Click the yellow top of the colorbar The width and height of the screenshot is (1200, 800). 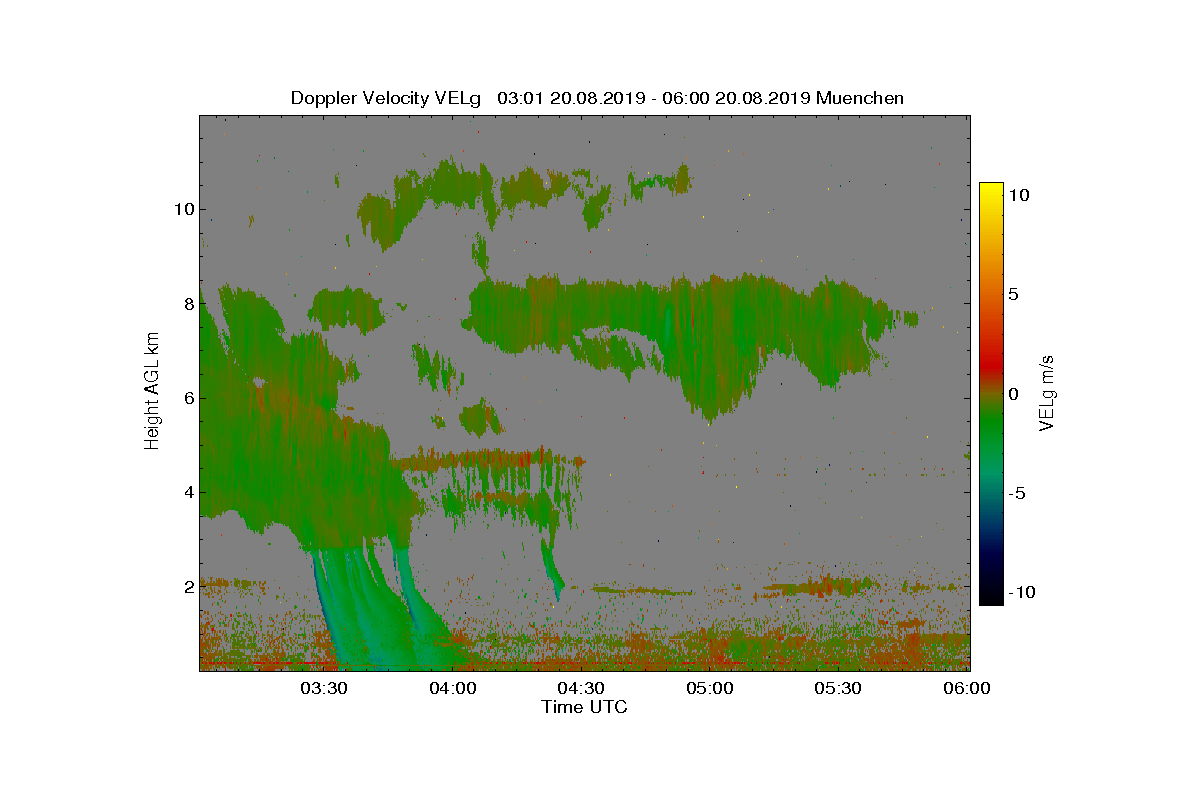(x=991, y=188)
